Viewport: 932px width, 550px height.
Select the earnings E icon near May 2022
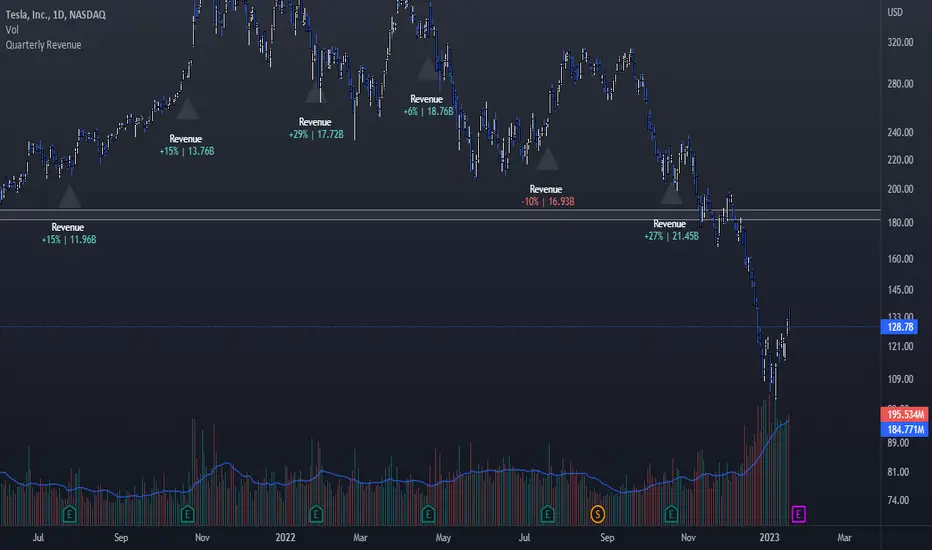click(428, 514)
